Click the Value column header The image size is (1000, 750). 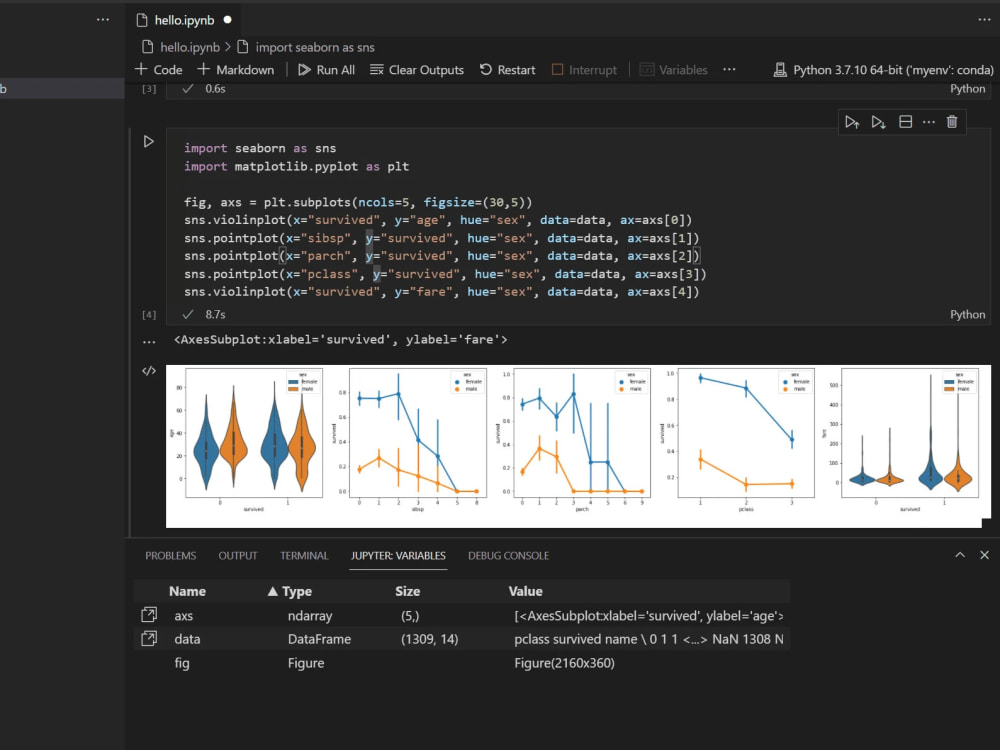tap(526, 591)
